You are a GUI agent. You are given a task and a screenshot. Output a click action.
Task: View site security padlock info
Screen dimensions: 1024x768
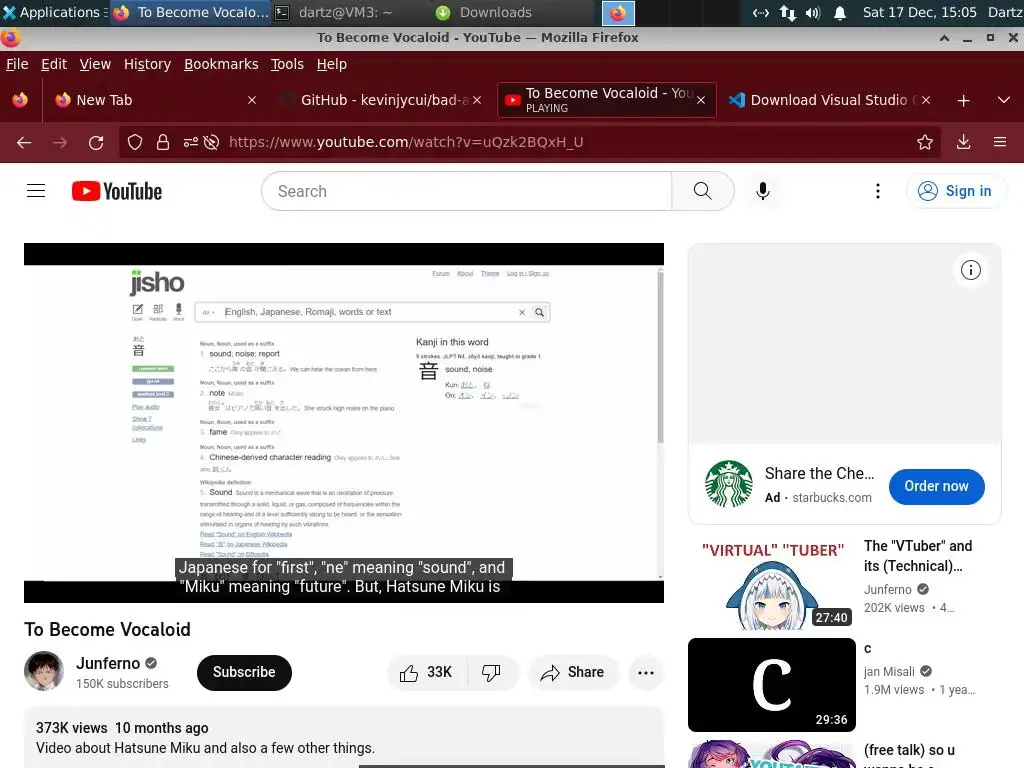coord(163,142)
